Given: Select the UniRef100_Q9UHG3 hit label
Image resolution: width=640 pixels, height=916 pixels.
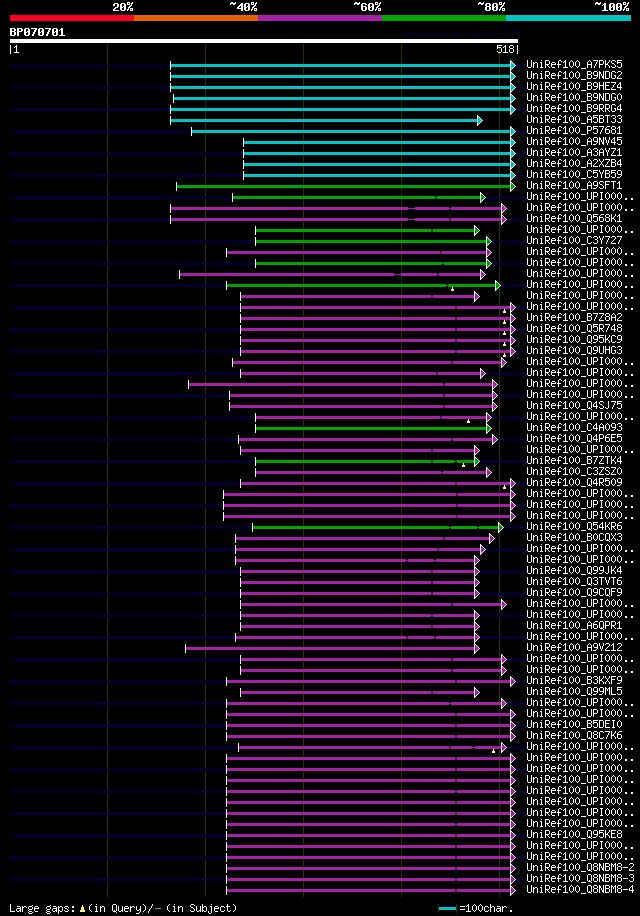Looking at the screenshot, I should pos(574,351).
